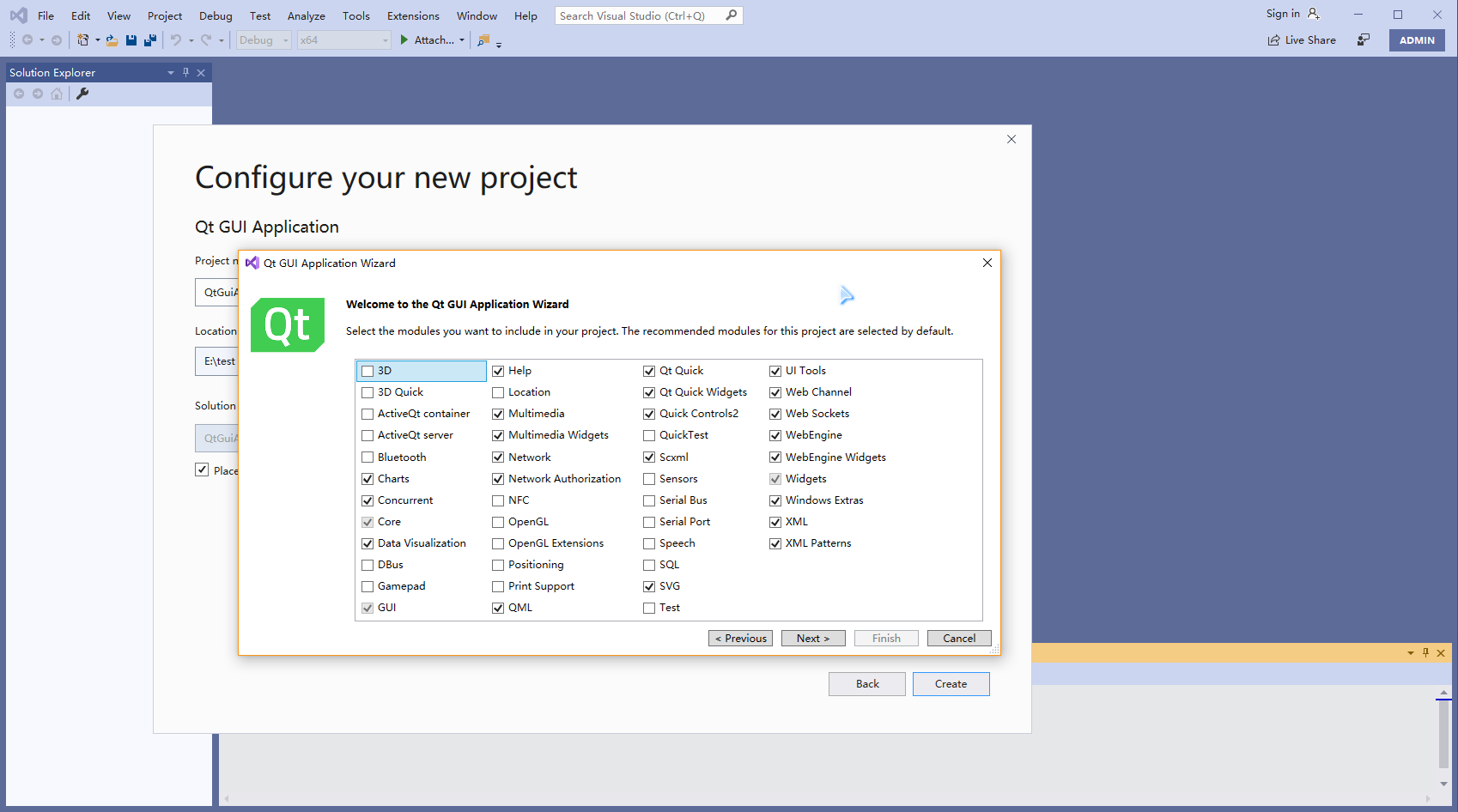This screenshot has height=812, width=1458.
Task: Uncheck the Network Authorization checkbox
Action: tap(498, 479)
